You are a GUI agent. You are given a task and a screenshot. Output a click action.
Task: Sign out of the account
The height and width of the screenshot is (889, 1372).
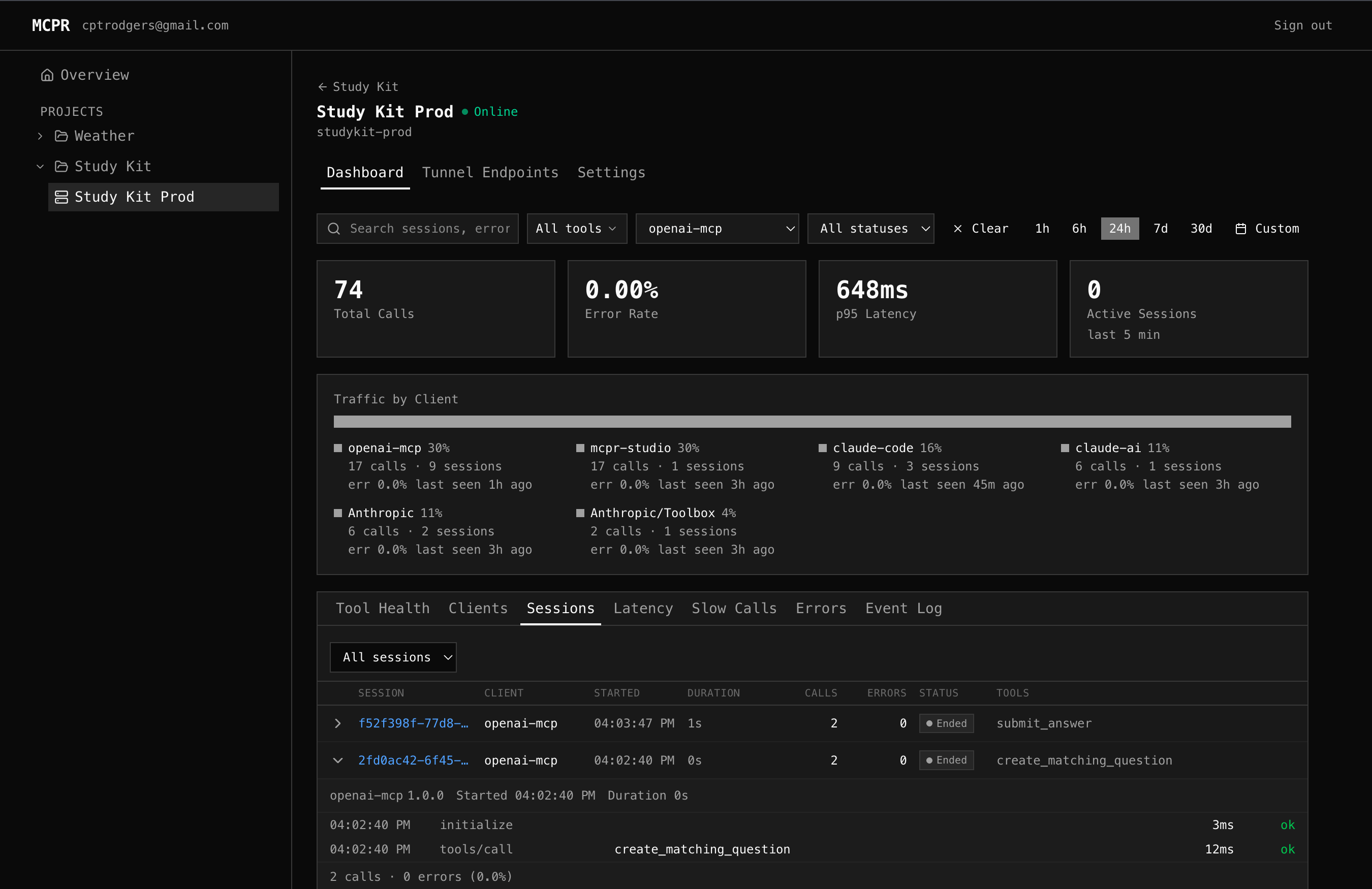point(1303,25)
